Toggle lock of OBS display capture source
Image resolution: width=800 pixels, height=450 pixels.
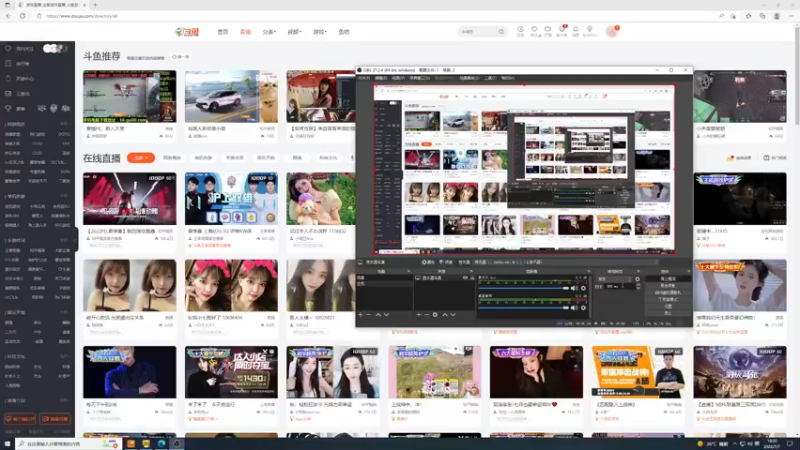[472, 278]
